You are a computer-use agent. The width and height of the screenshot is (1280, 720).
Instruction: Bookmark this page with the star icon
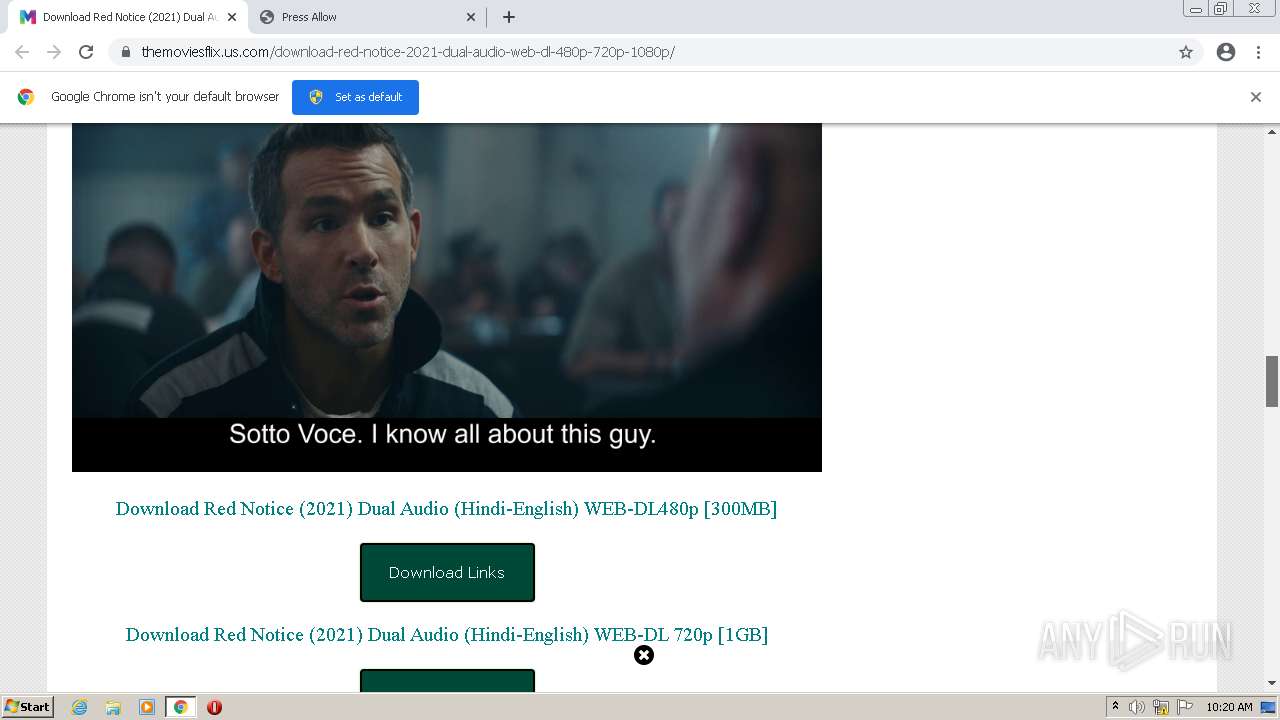(1186, 52)
